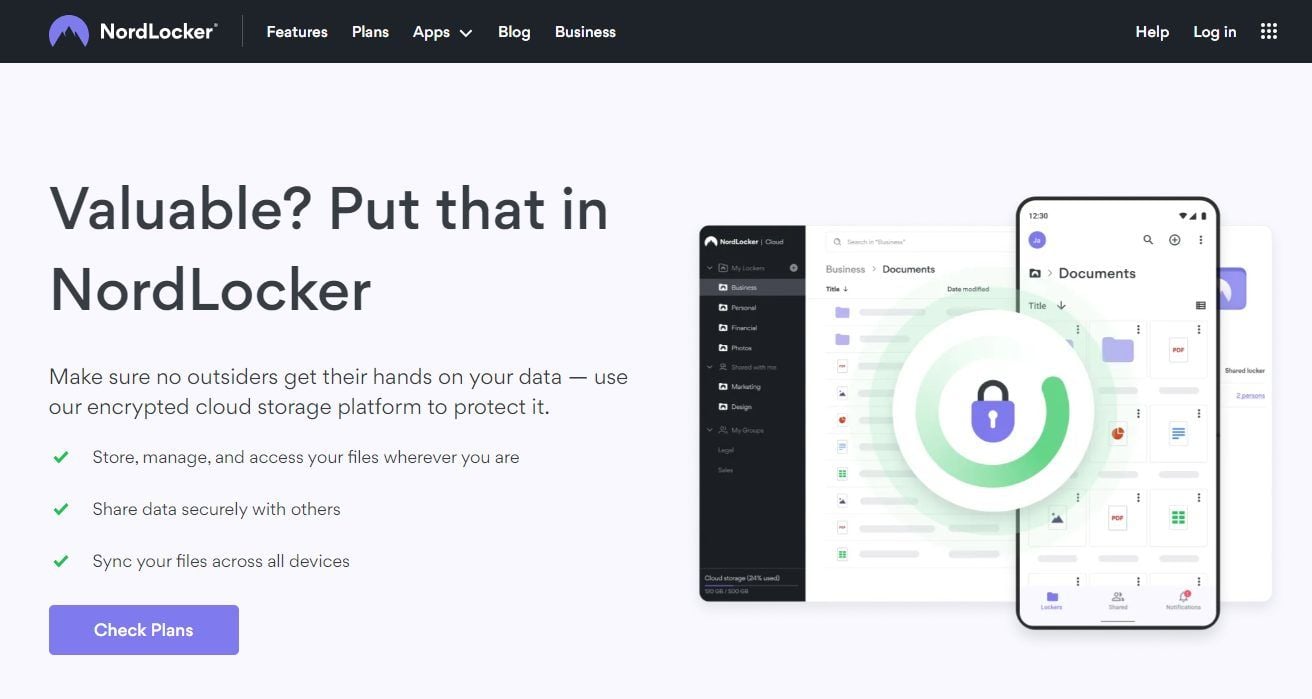Image resolution: width=1312 pixels, height=699 pixels.
Task: Open the image file tile on the phone
Action: [1056, 518]
